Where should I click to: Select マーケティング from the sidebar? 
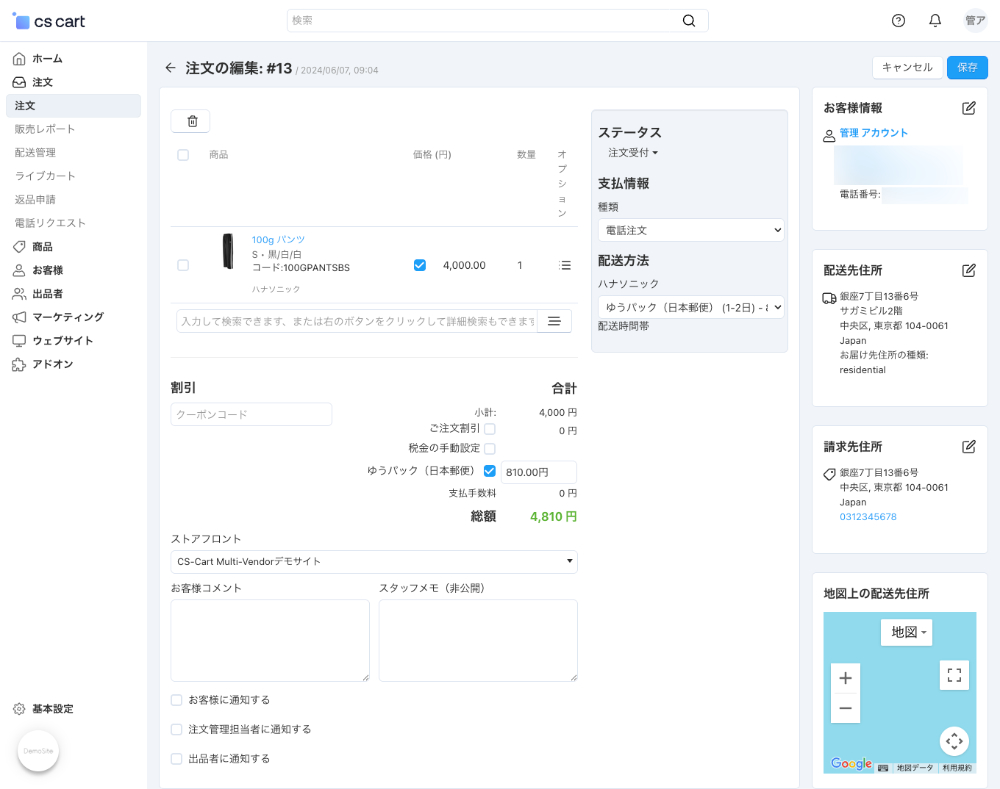coord(67,317)
